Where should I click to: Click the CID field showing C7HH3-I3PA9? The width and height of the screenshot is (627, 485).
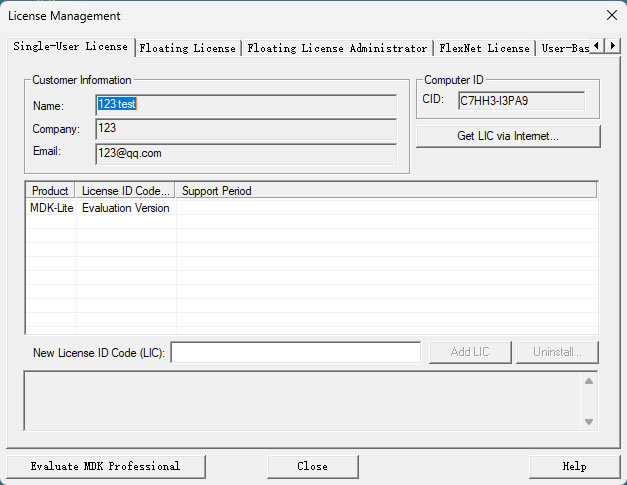(521, 101)
